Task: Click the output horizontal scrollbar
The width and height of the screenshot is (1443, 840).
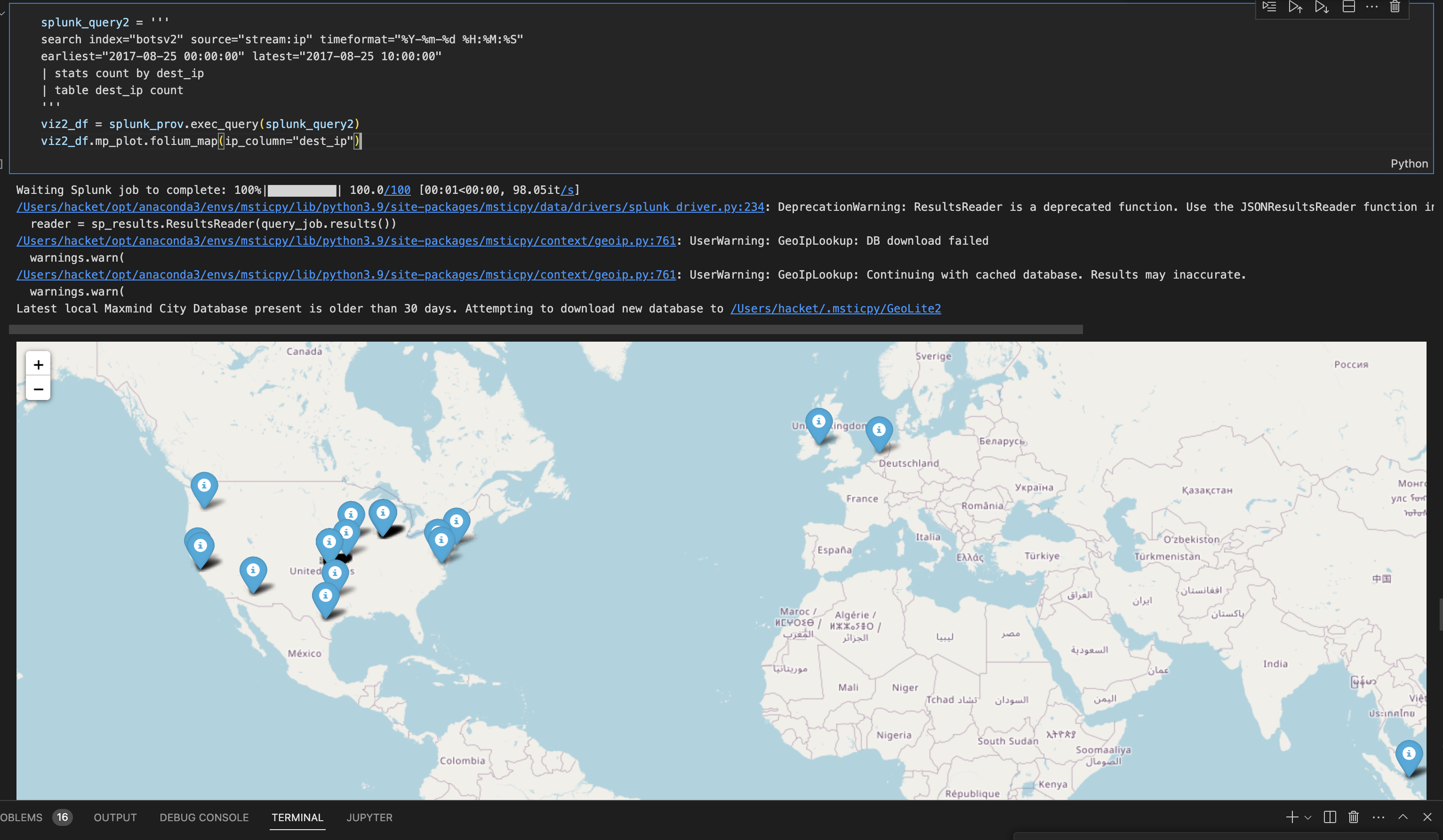Action: coord(545,329)
